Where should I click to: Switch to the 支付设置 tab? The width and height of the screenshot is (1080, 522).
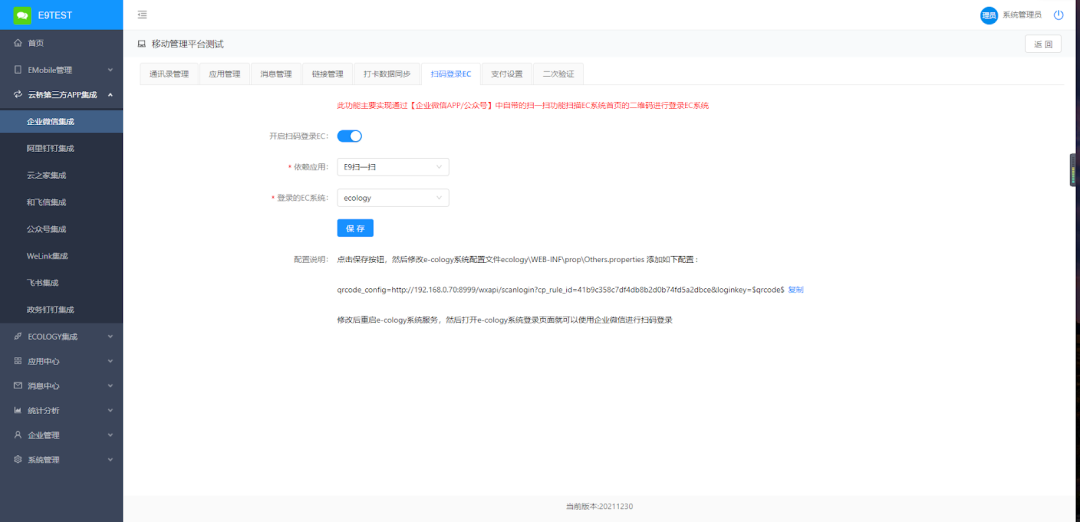coord(506,74)
